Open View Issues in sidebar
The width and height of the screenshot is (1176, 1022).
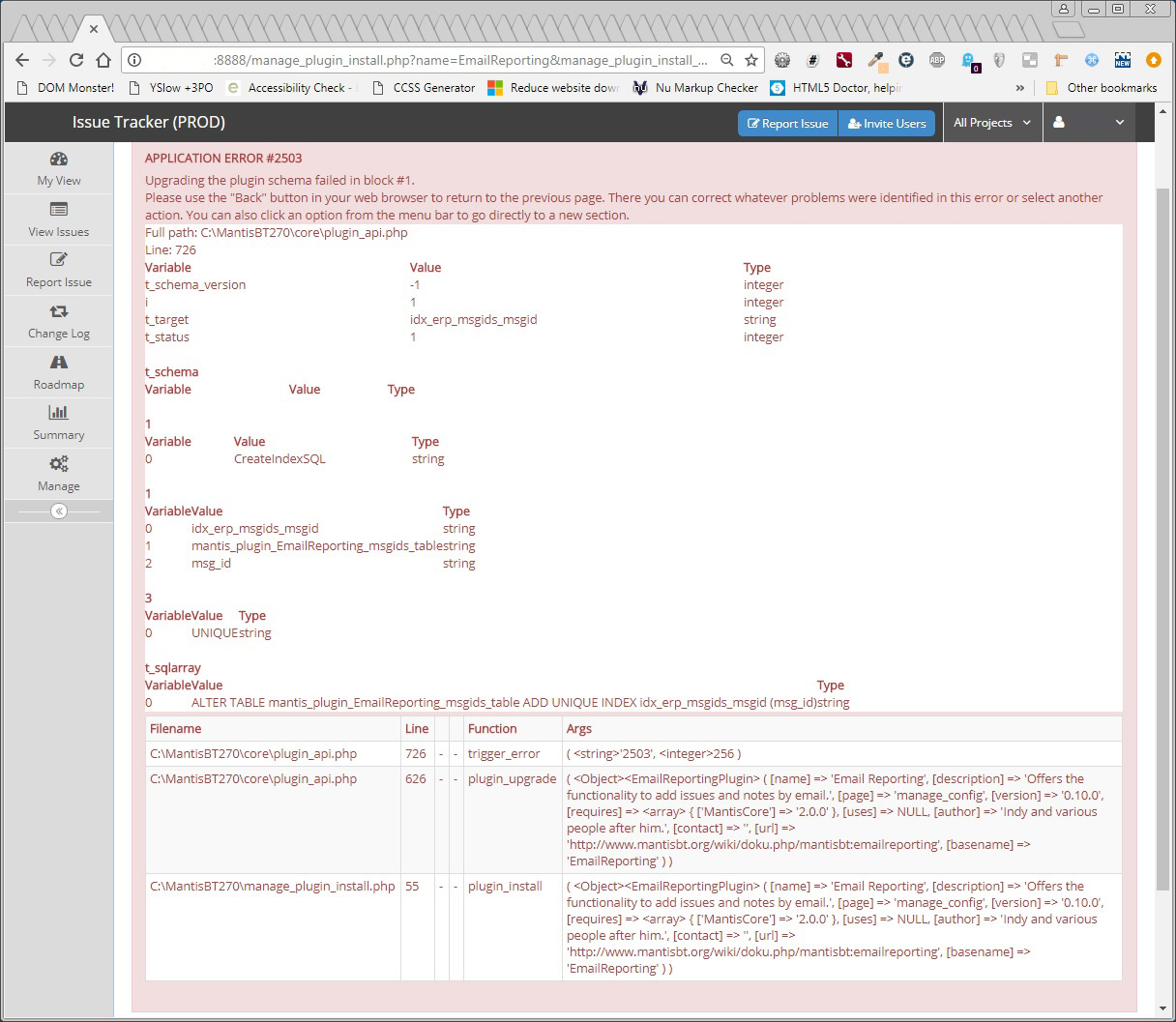coord(59,219)
